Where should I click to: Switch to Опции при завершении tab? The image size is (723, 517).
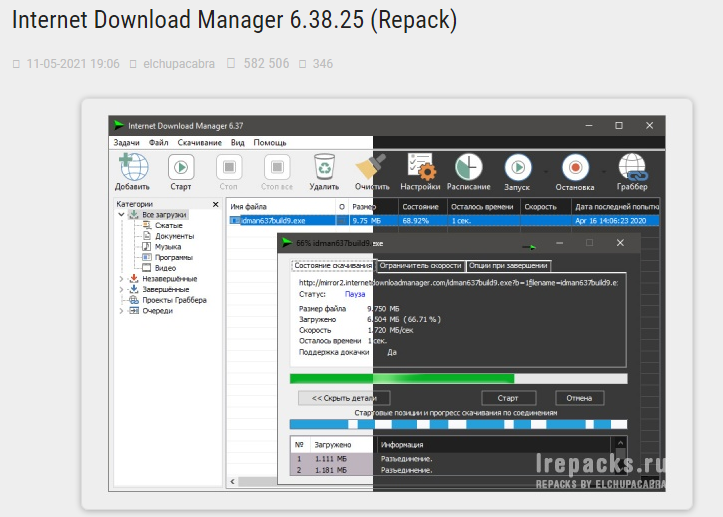(x=508, y=266)
